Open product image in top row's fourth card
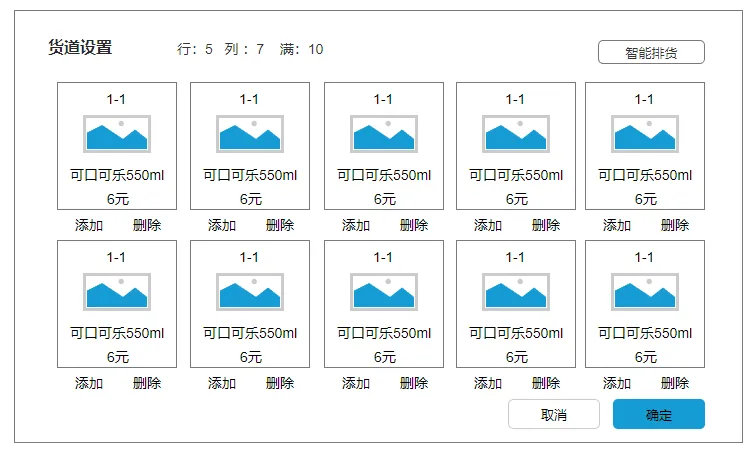The width and height of the screenshot is (755, 453). (x=516, y=134)
